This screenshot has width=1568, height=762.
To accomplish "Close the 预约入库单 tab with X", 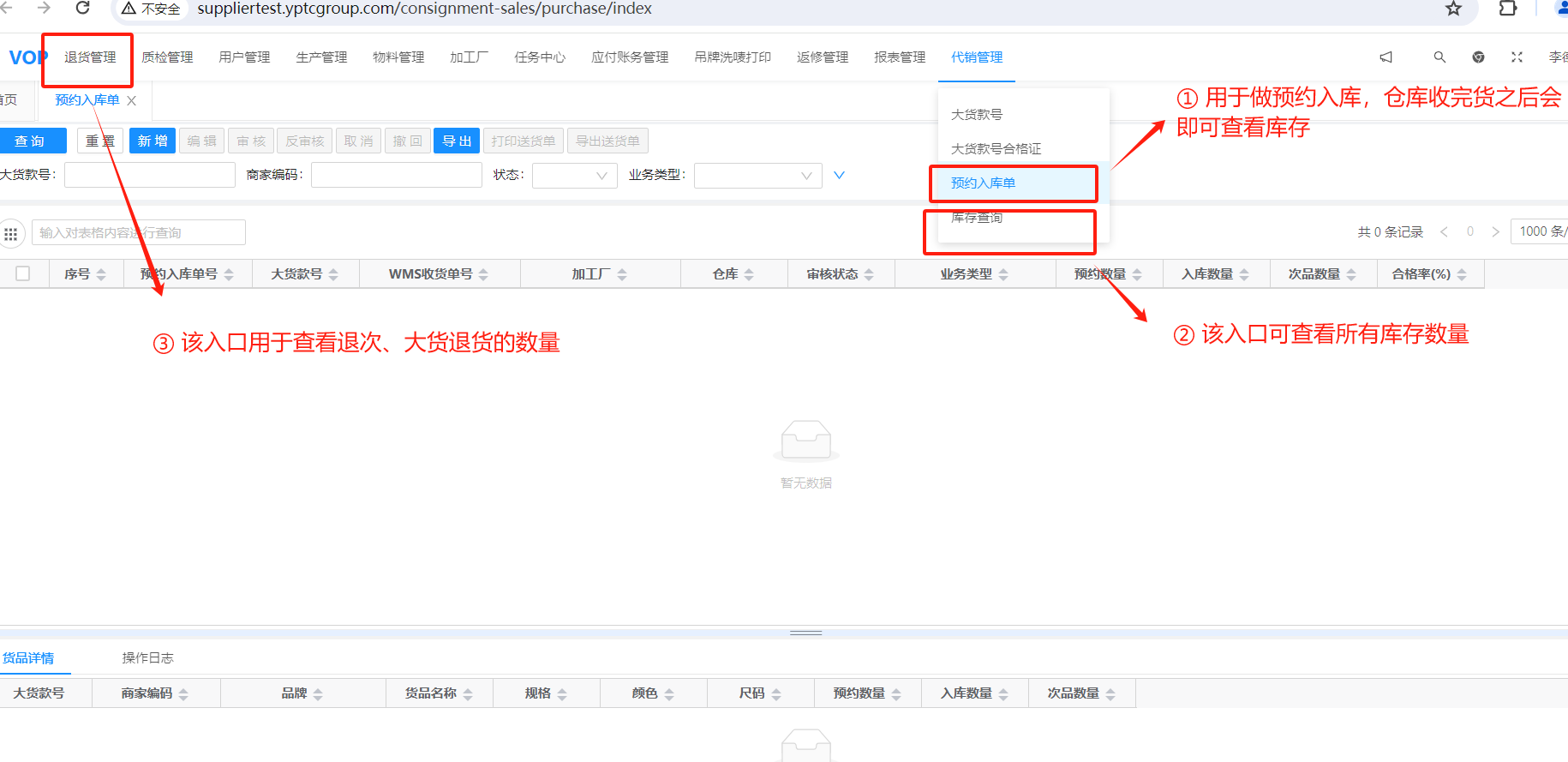I will pyautogui.click(x=131, y=100).
